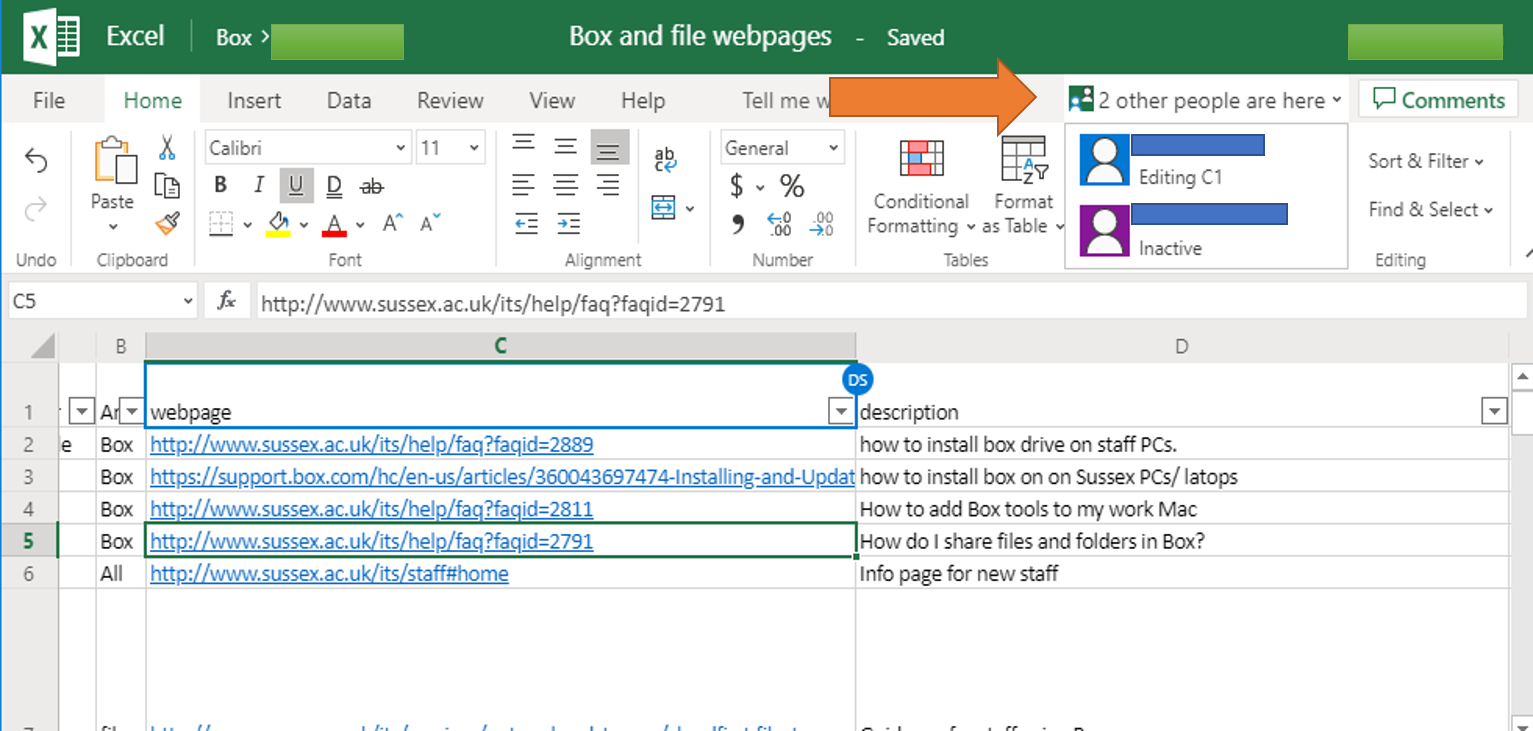Apply the red font color
The width and height of the screenshot is (1533, 731).
[334, 224]
